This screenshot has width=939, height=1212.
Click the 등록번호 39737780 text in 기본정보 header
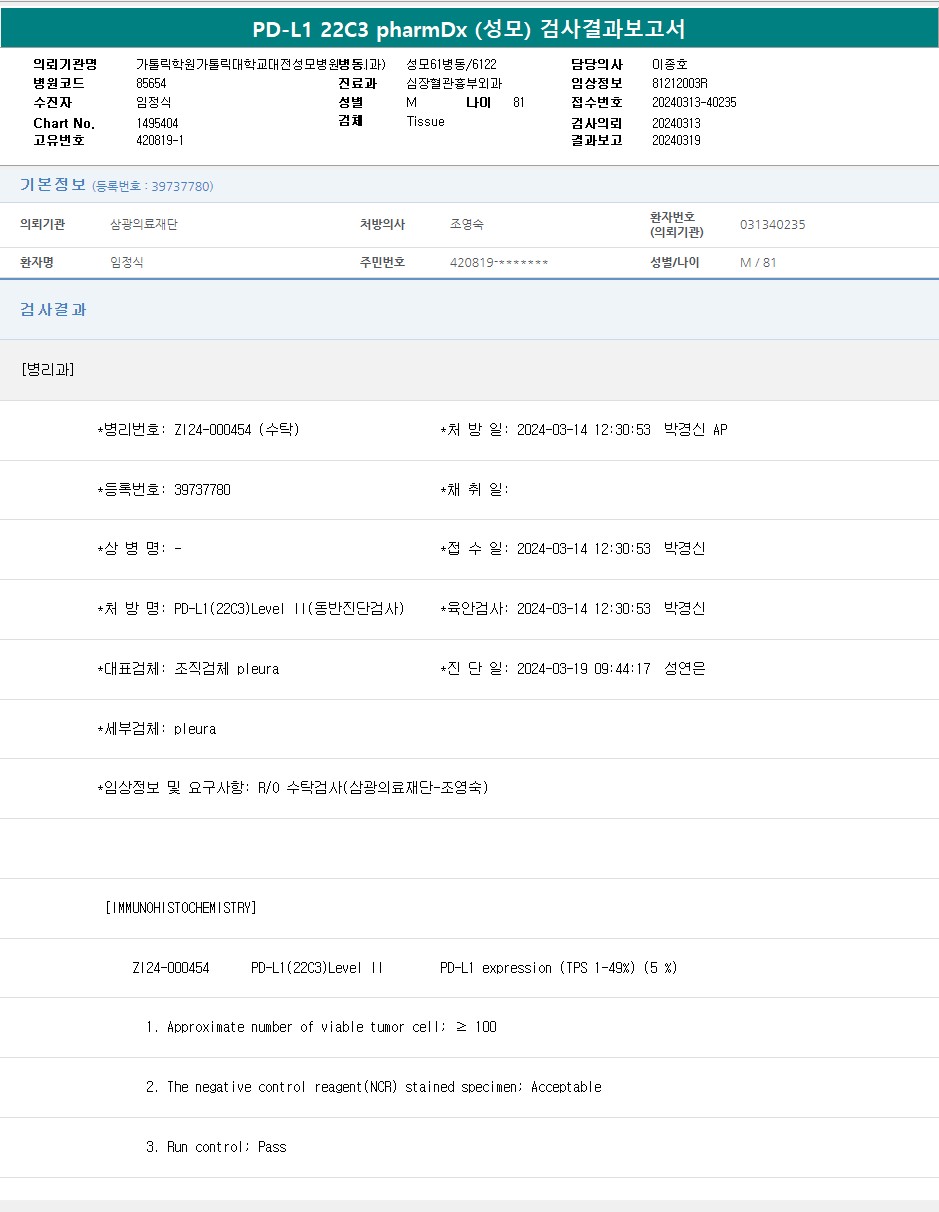tap(152, 186)
